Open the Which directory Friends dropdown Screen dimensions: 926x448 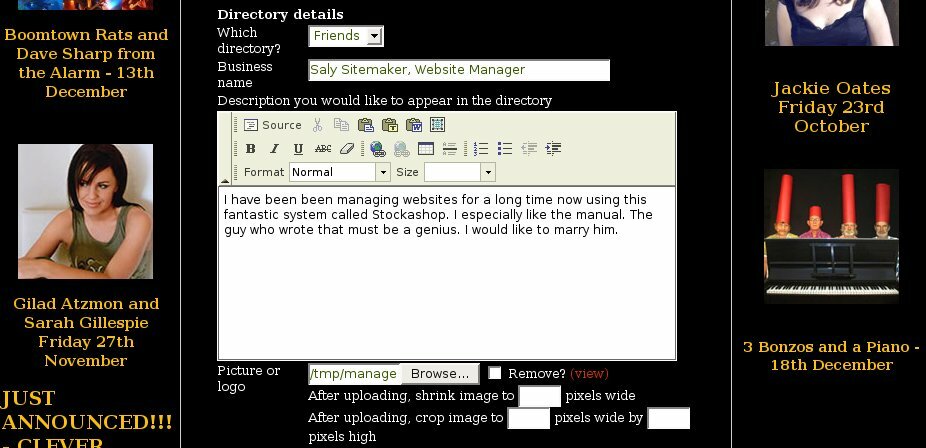(x=345, y=36)
